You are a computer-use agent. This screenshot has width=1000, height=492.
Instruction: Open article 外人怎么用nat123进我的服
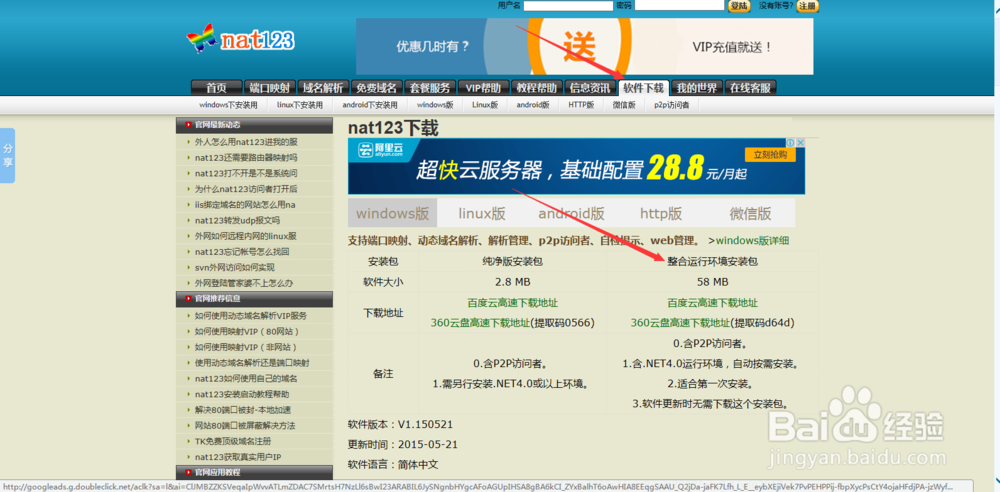246,142
